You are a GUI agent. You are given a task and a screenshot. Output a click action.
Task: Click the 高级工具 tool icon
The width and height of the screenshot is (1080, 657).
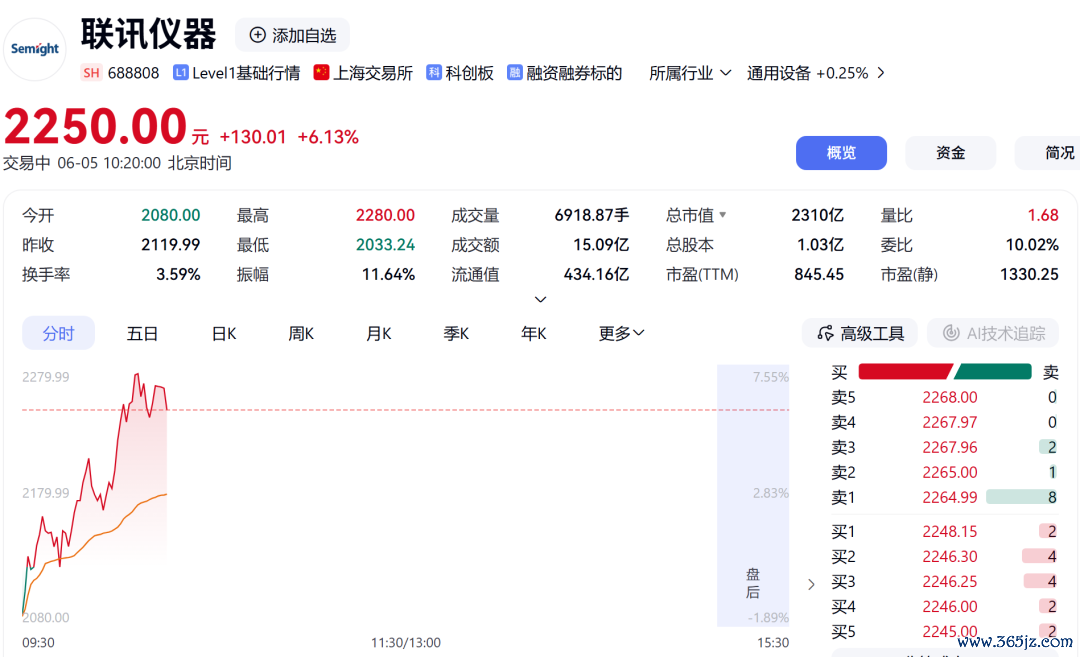[x=825, y=333]
